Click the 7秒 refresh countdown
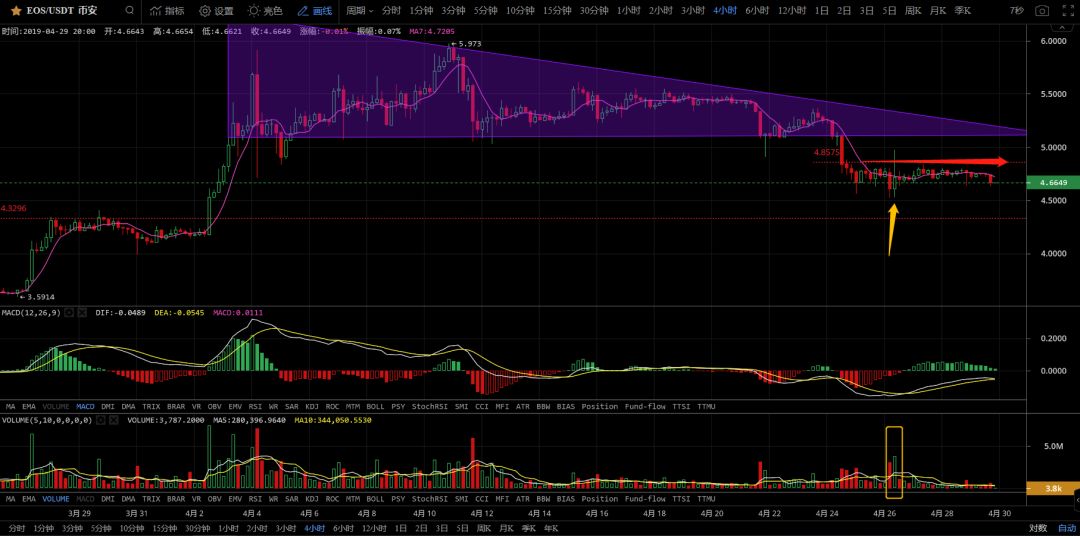 tap(1016, 11)
